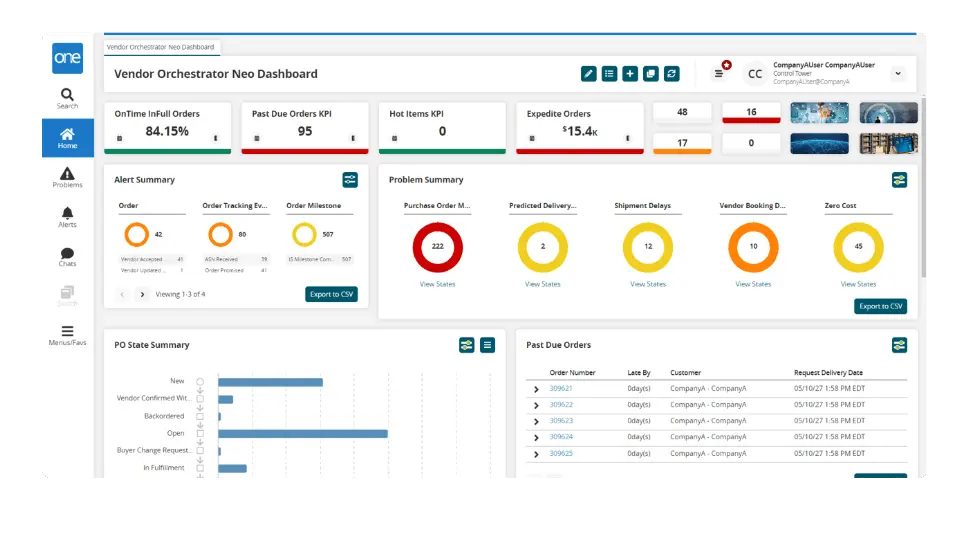Open the Problems page from the sidebar
The height and width of the screenshot is (540, 960).
pyautogui.click(x=67, y=178)
